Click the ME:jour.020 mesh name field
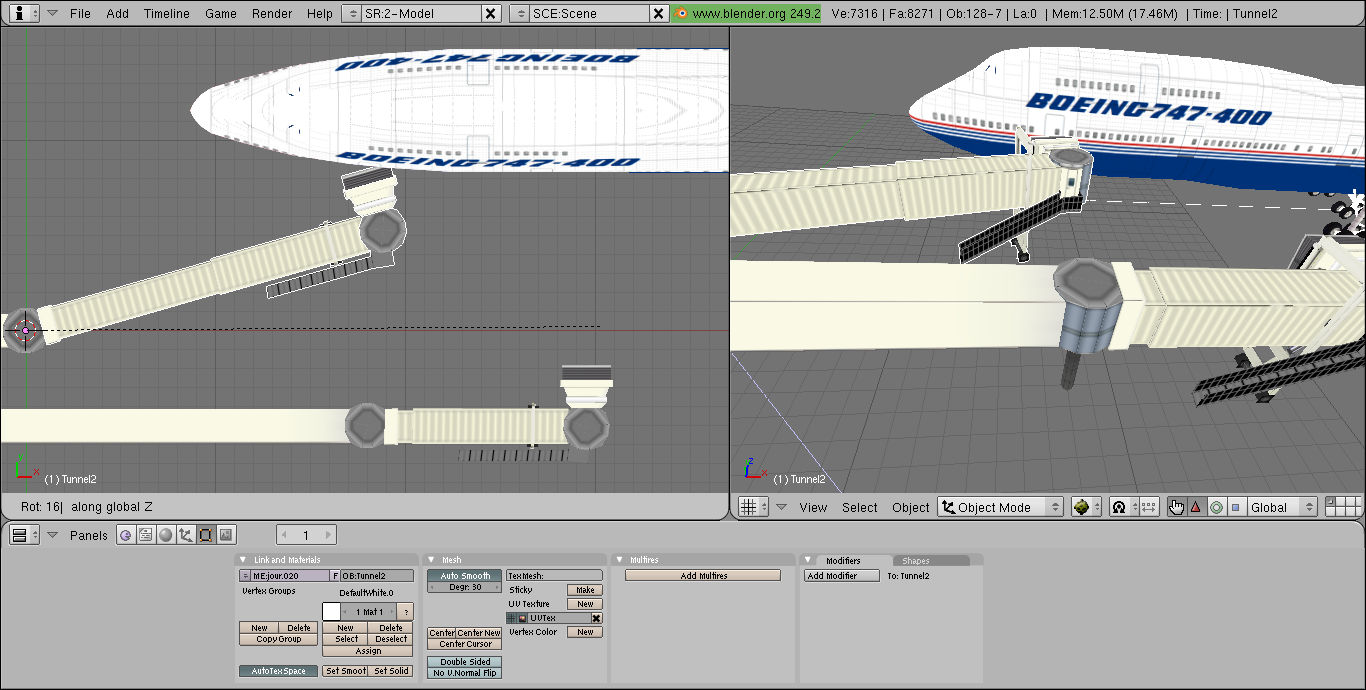Viewport: 1366px width, 690px height. click(x=290, y=576)
